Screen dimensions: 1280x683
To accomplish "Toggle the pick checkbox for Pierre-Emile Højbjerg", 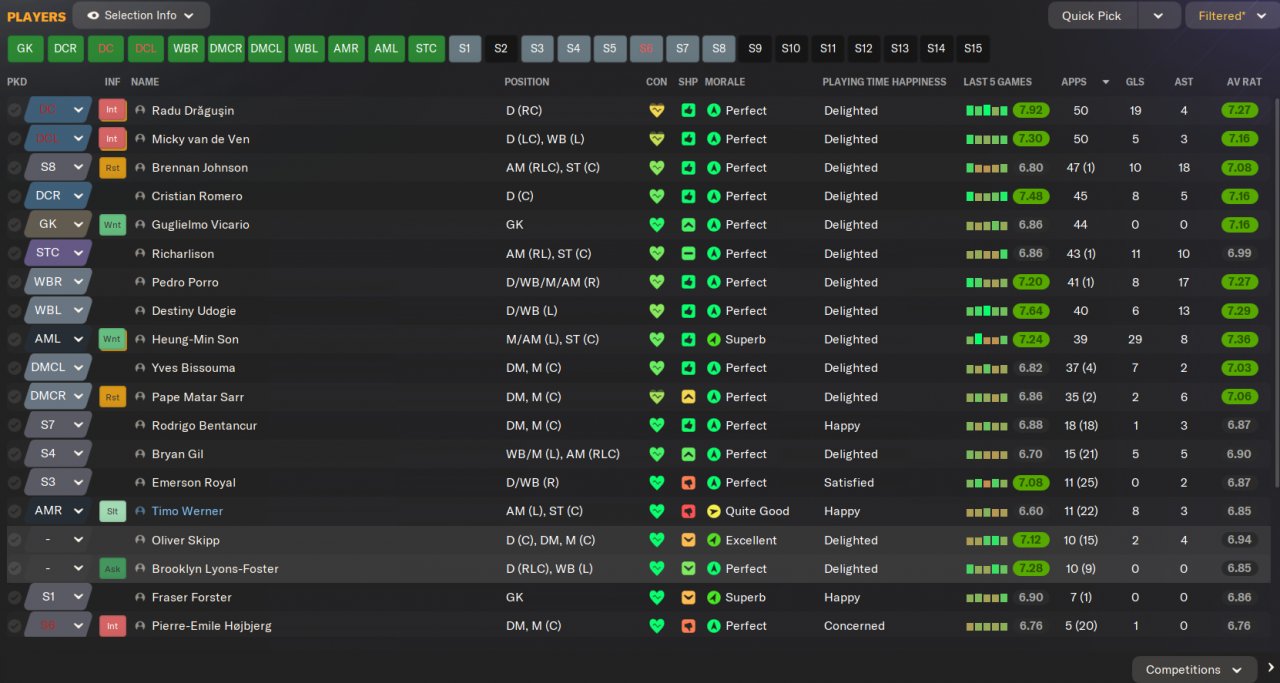I will click(14, 626).
